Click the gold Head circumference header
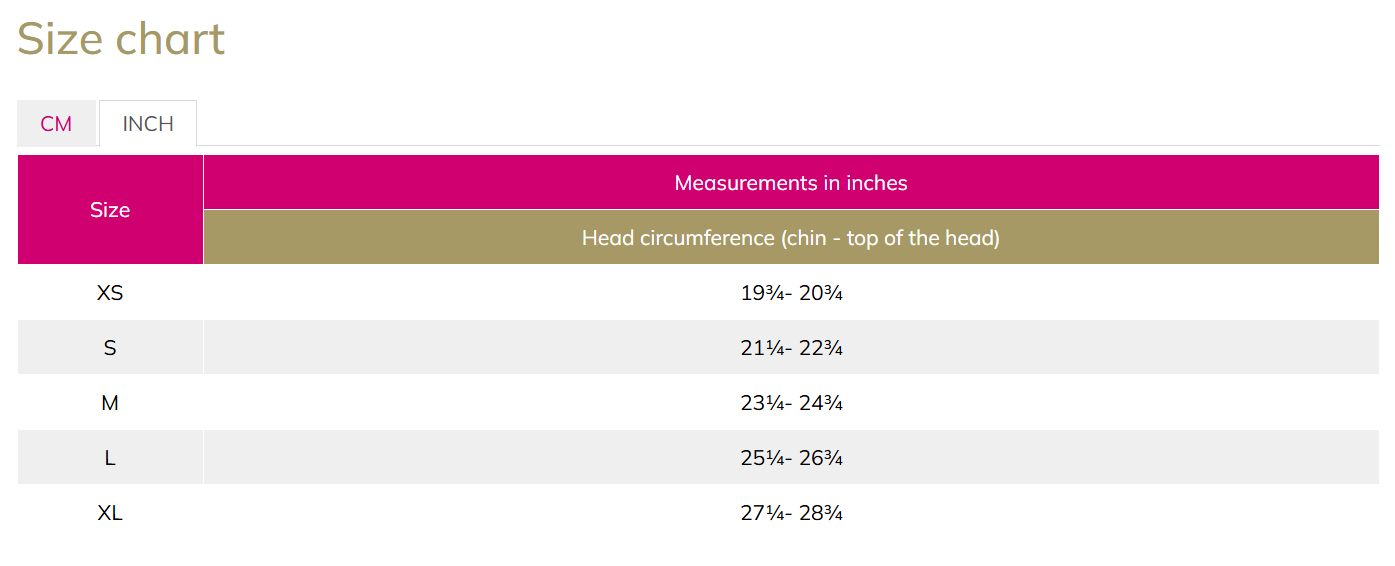 point(791,238)
